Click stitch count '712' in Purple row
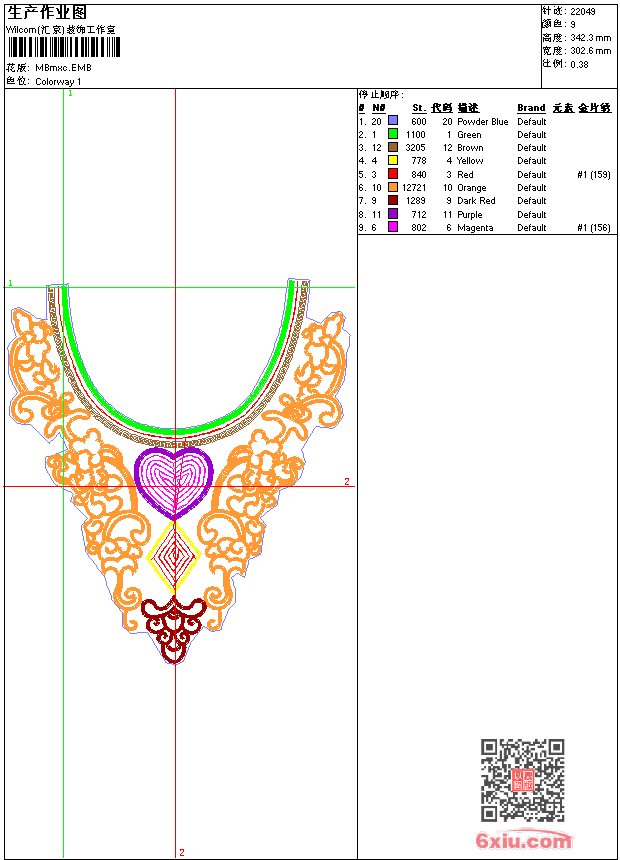Viewport: 620px width, 860px height. (419, 214)
